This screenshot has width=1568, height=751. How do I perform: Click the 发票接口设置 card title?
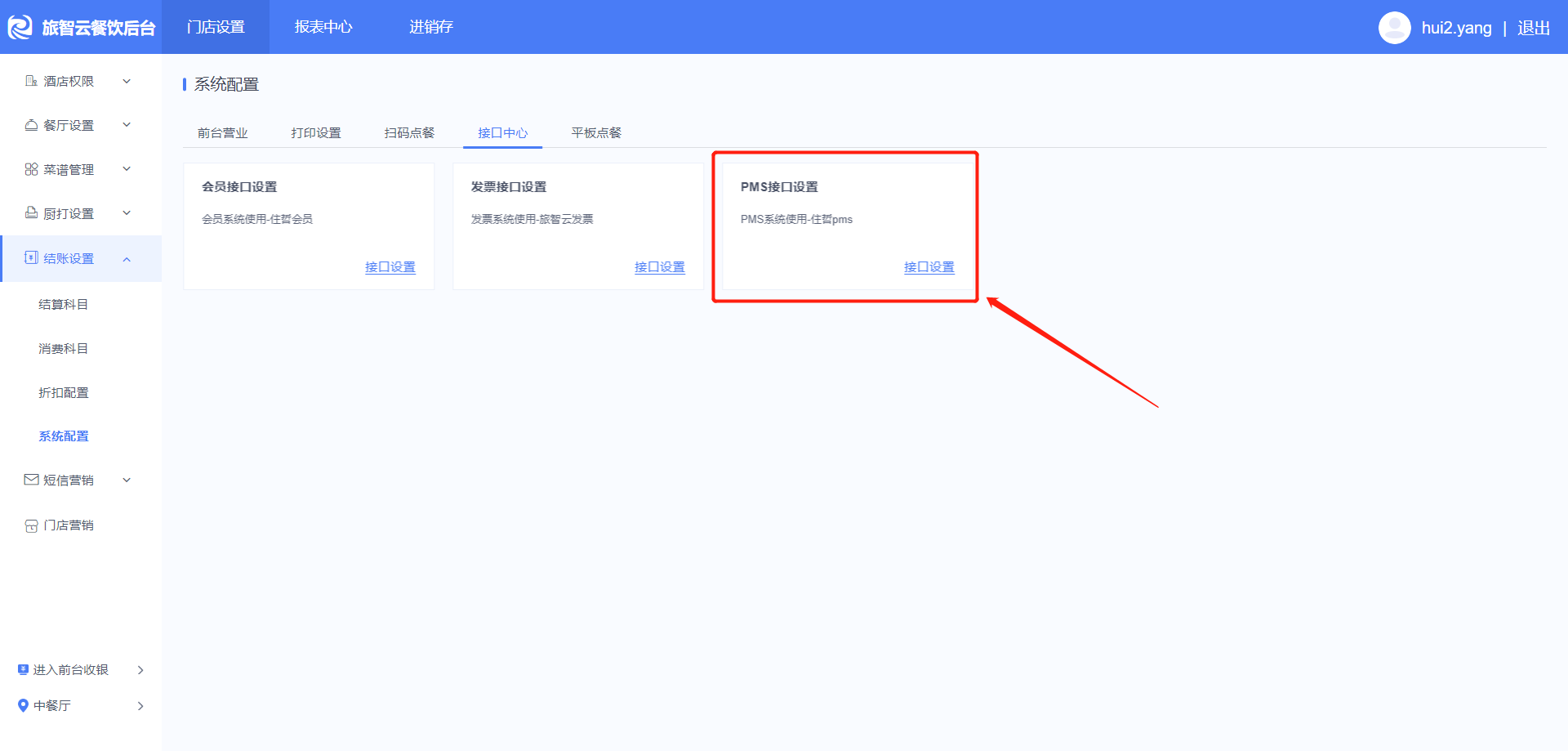509,186
